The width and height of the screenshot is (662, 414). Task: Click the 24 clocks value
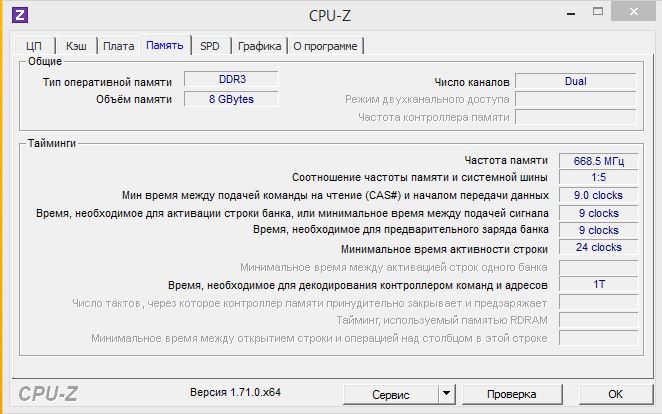pyautogui.click(x=599, y=247)
